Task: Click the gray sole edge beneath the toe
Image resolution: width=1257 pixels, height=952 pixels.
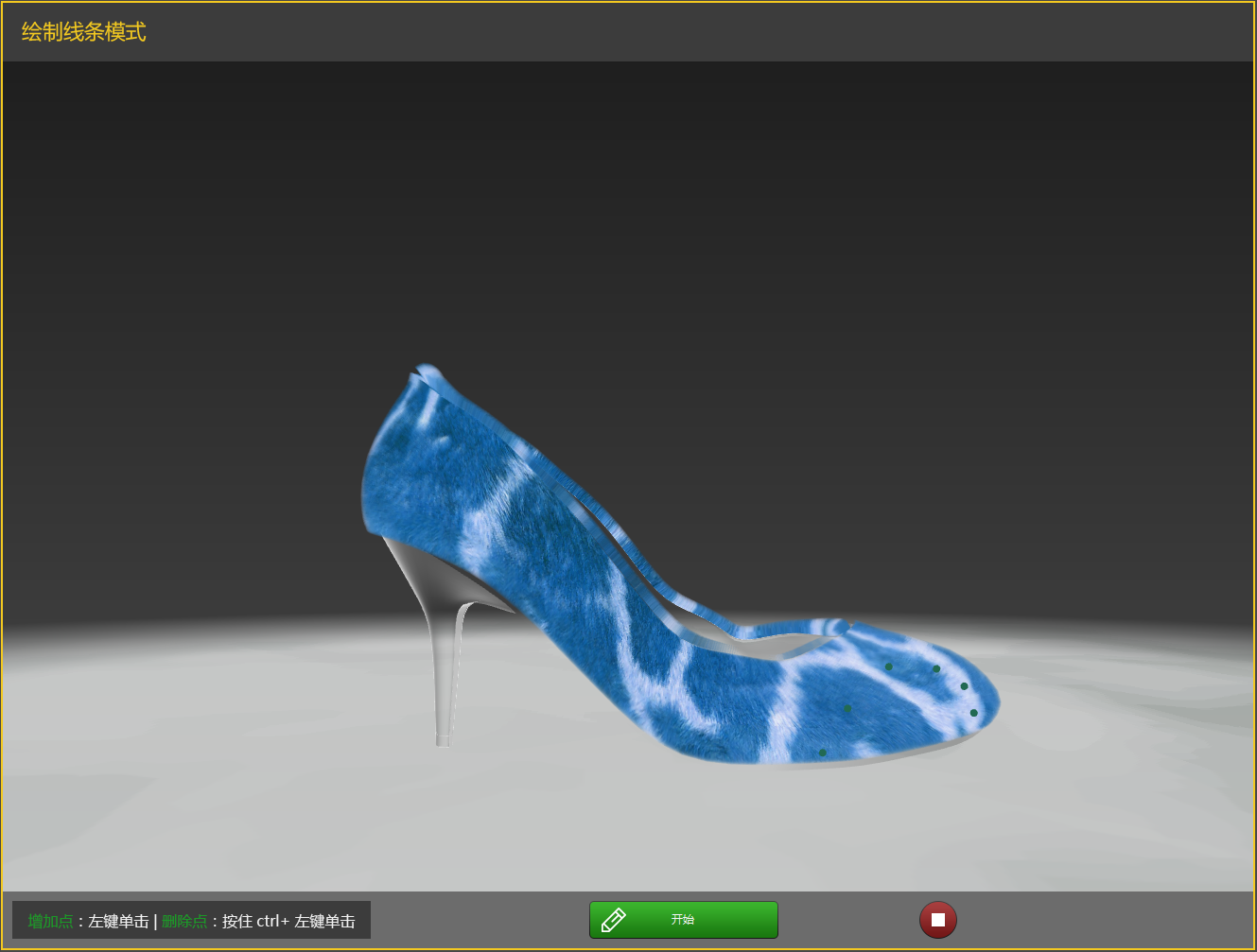Action: click(927, 750)
